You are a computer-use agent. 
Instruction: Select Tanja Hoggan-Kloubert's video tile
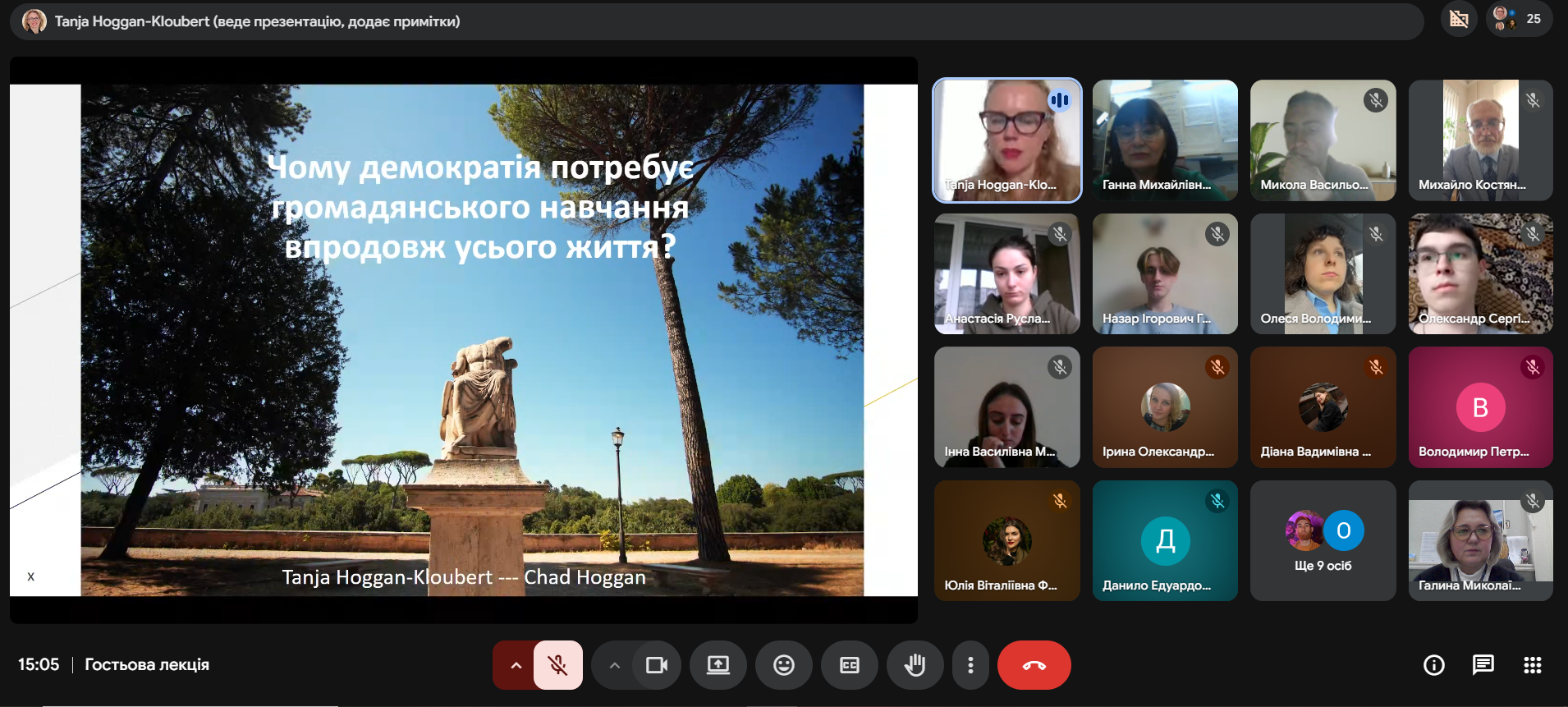pos(1007,140)
